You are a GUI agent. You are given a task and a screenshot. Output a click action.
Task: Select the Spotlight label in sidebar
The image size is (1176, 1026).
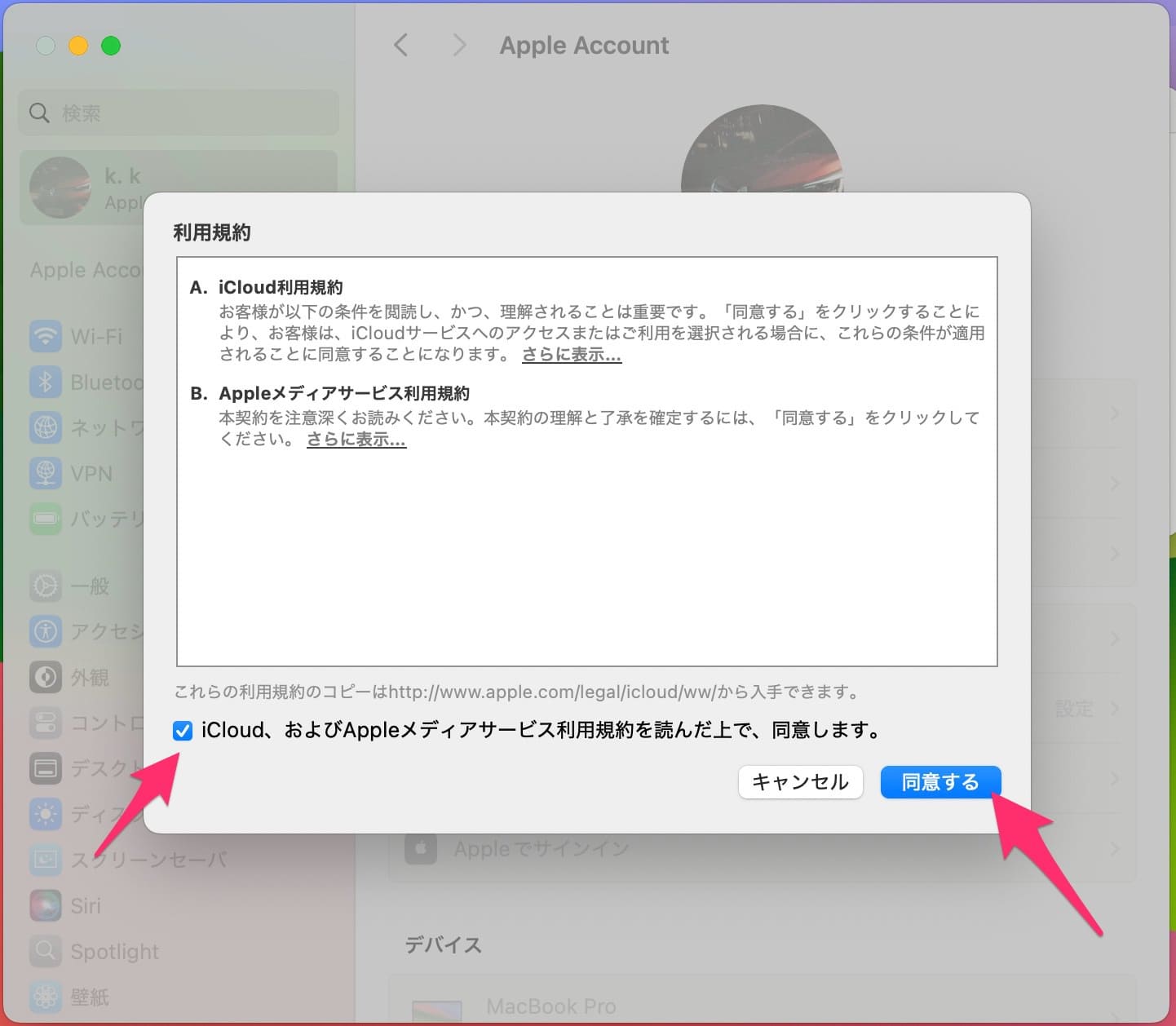pos(115,952)
